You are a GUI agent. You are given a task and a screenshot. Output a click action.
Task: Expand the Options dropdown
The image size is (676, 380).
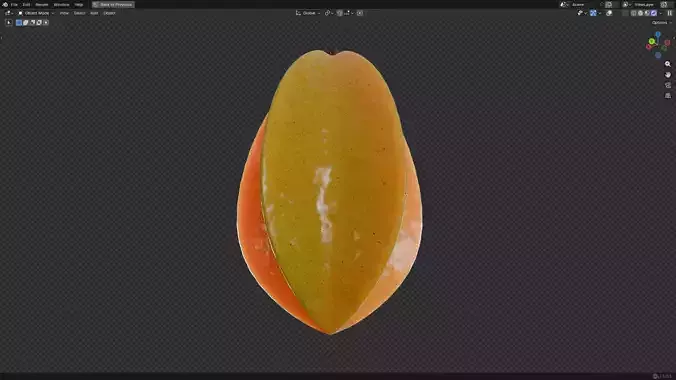(x=661, y=22)
